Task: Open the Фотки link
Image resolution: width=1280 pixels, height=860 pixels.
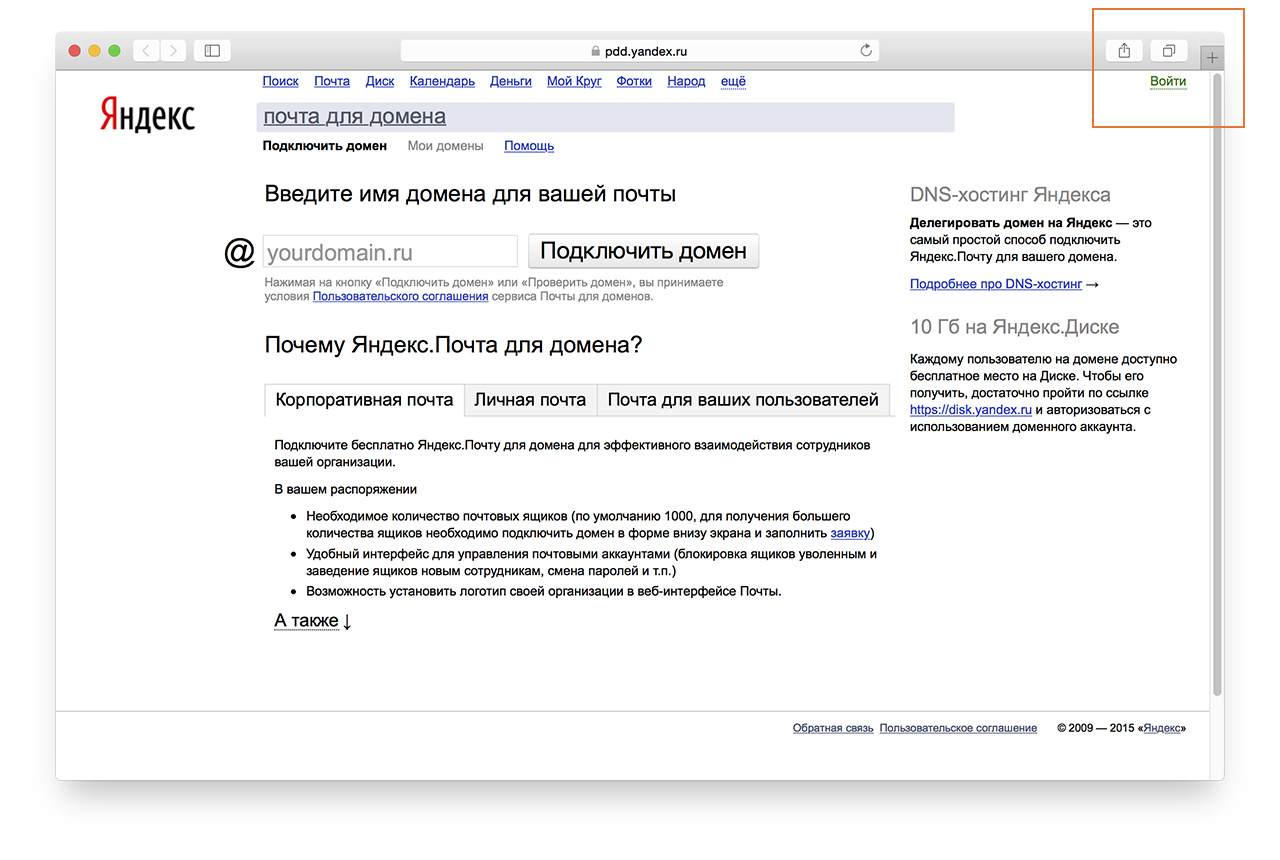Action: (634, 81)
